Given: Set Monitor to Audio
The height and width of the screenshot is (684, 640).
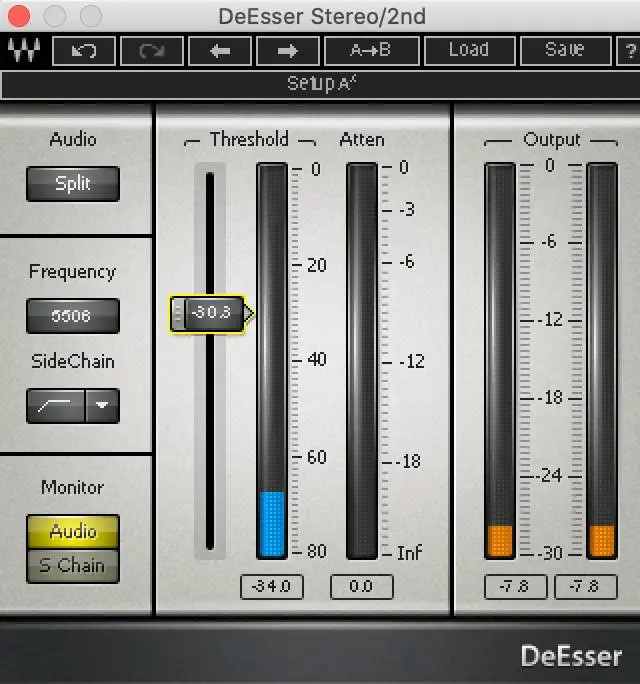Looking at the screenshot, I should click(x=72, y=532).
